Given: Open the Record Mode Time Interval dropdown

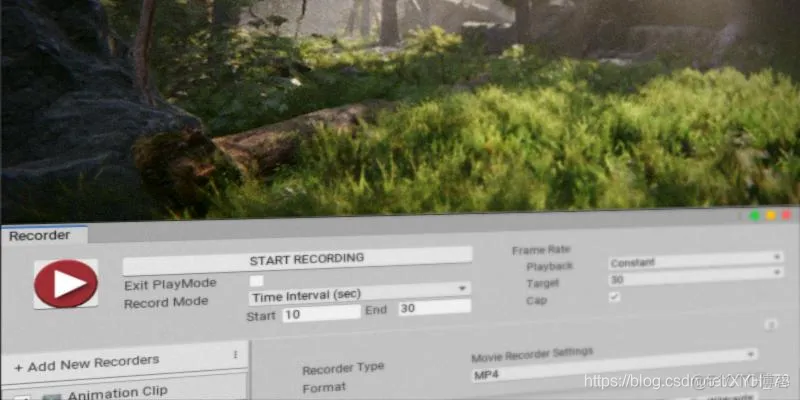Looking at the screenshot, I should tap(359, 294).
